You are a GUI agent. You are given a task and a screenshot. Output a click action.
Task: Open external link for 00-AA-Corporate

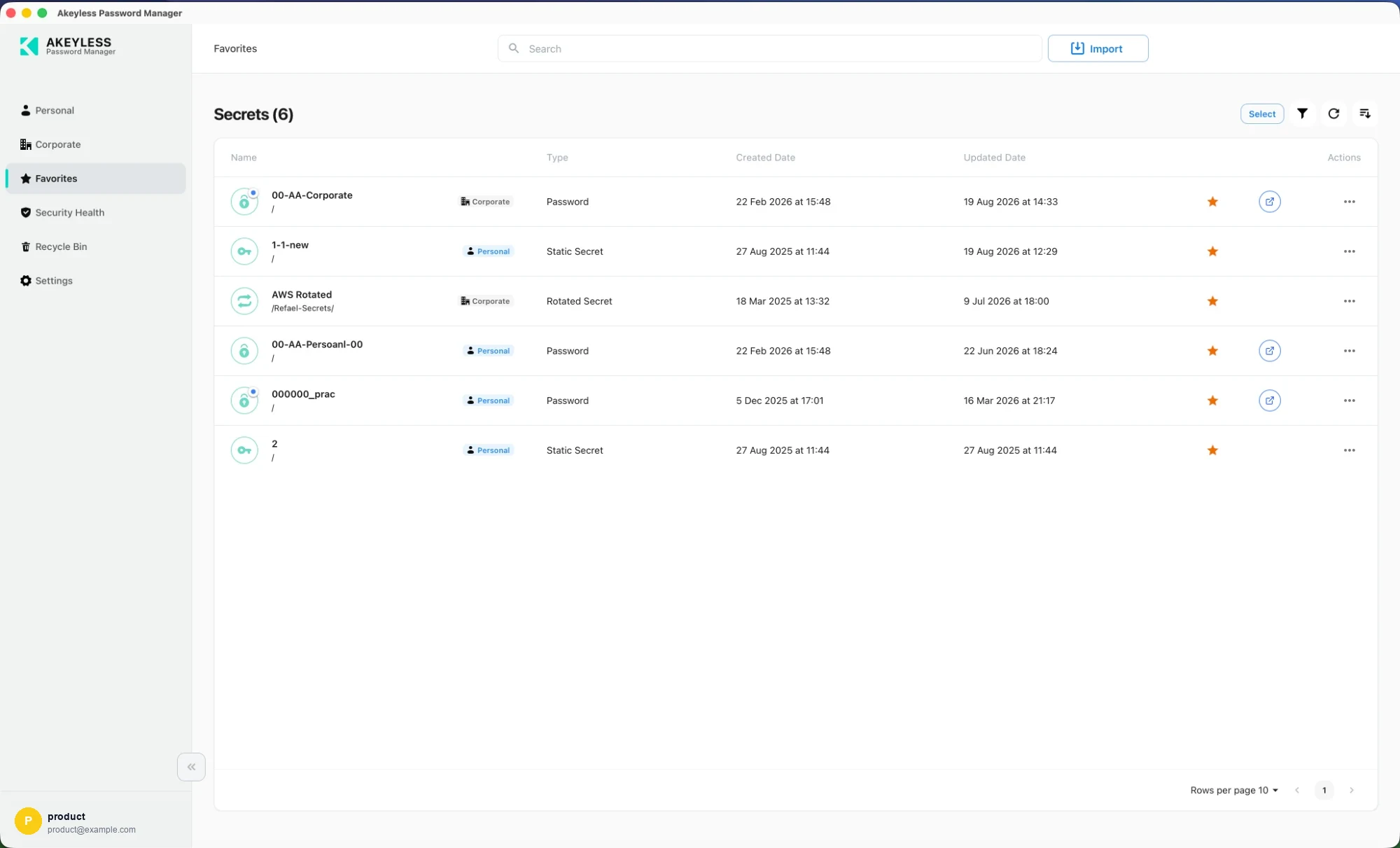1270,202
